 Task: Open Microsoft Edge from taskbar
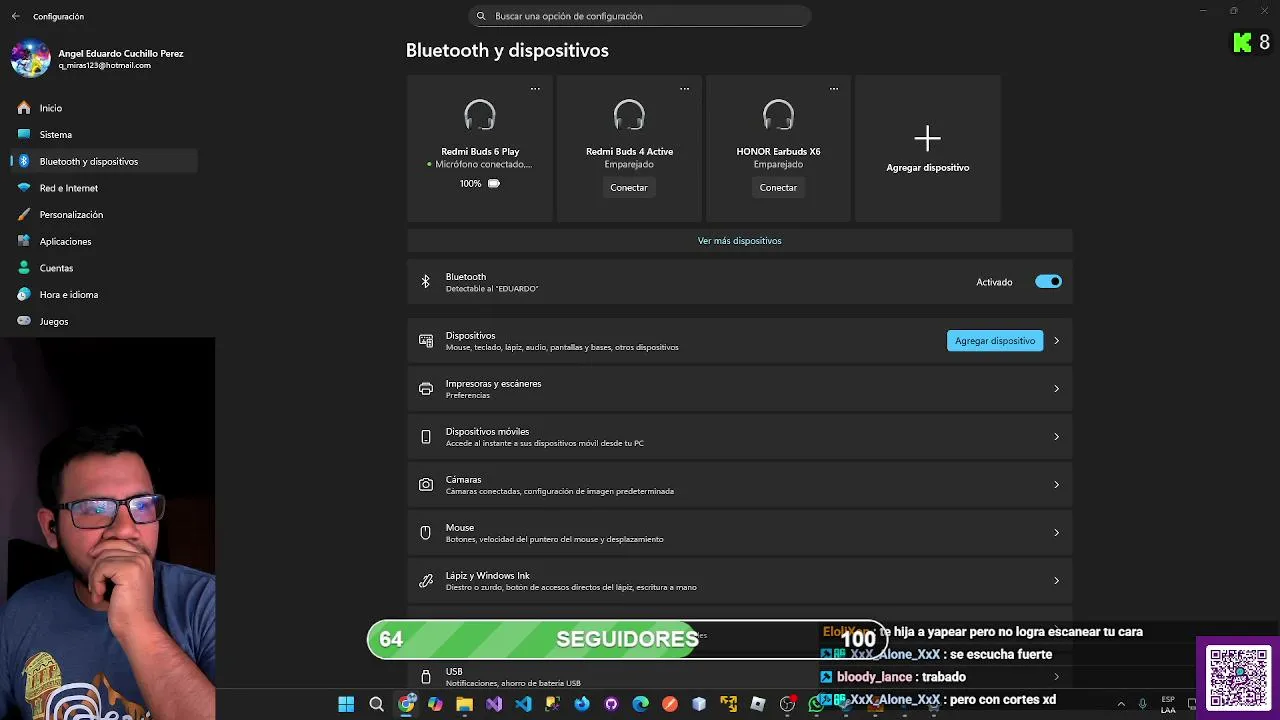point(641,704)
